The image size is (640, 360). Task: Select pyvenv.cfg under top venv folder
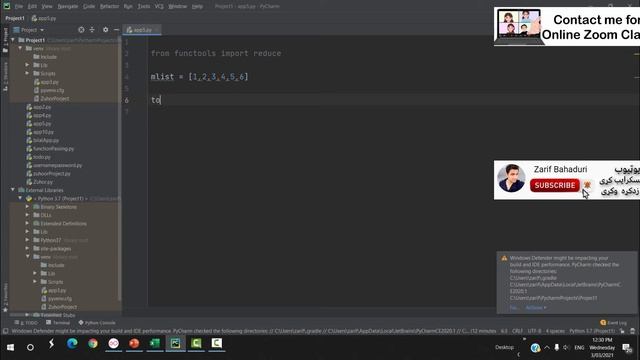(49, 90)
